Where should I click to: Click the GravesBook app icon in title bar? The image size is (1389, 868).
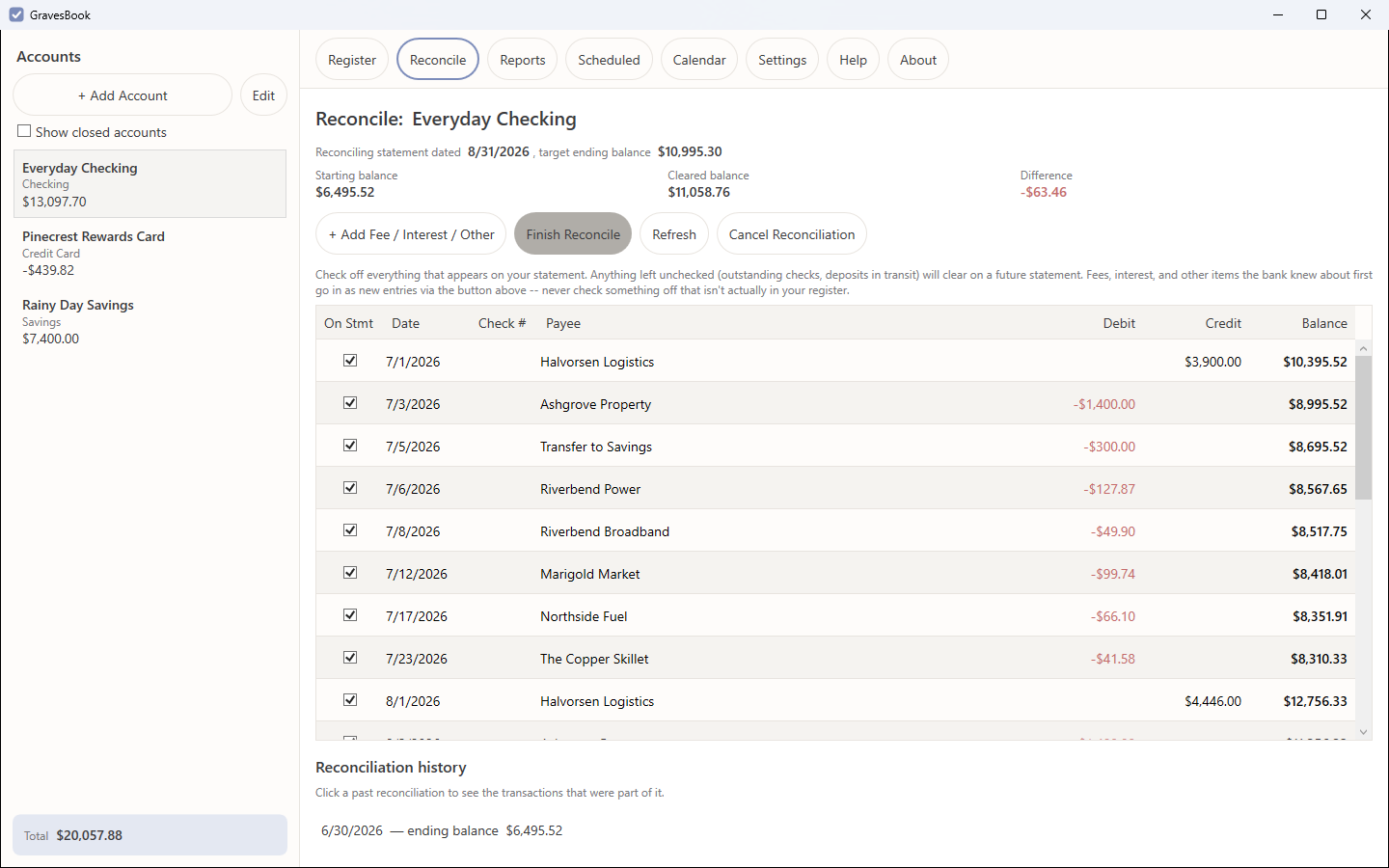[16, 14]
